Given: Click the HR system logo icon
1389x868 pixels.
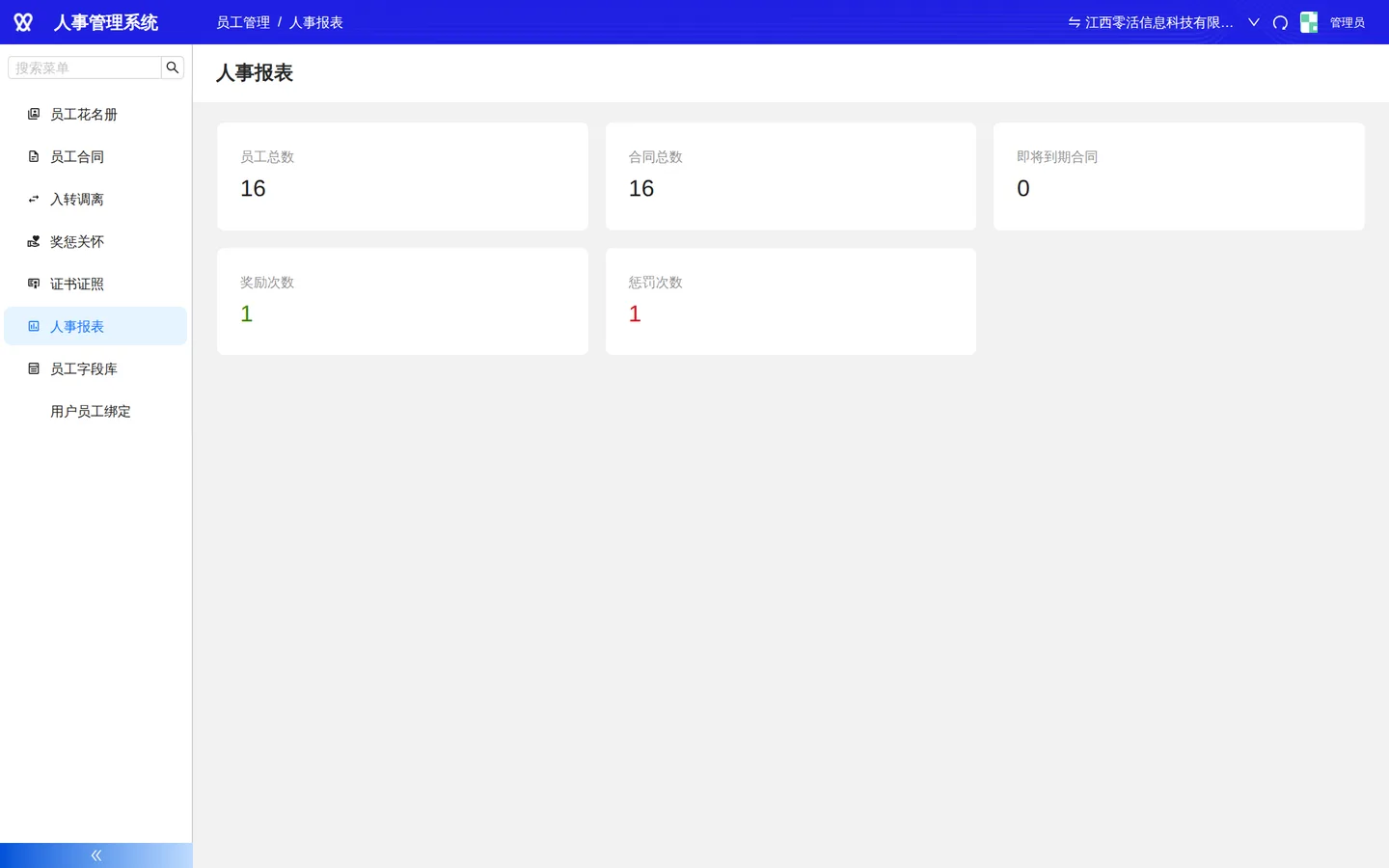Looking at the screenshot, I should (23, 22).
